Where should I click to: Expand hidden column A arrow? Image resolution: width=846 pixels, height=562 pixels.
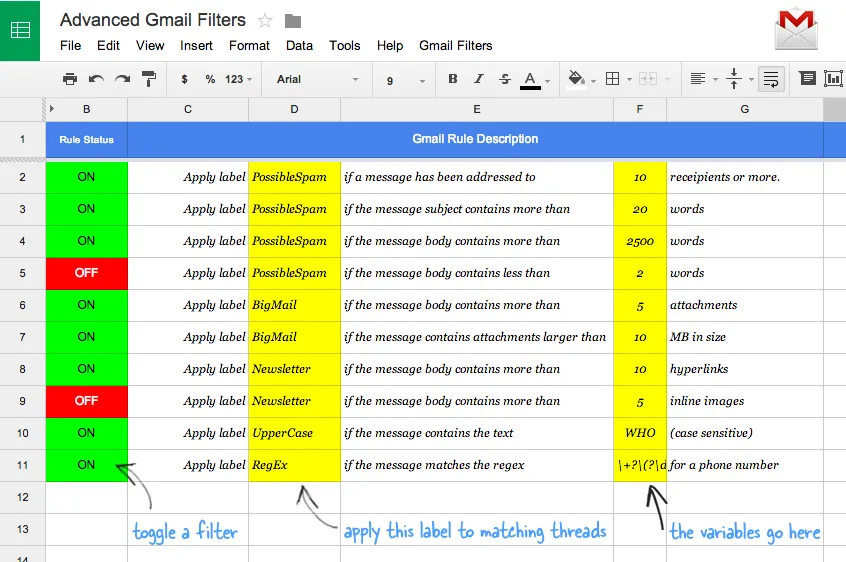(52, 109)
